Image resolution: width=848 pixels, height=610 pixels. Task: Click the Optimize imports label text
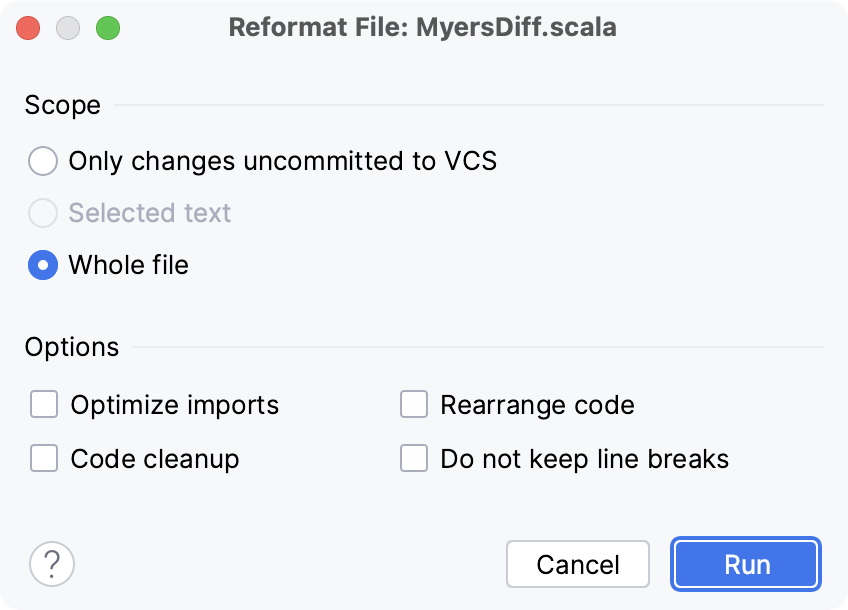[173, 404]
